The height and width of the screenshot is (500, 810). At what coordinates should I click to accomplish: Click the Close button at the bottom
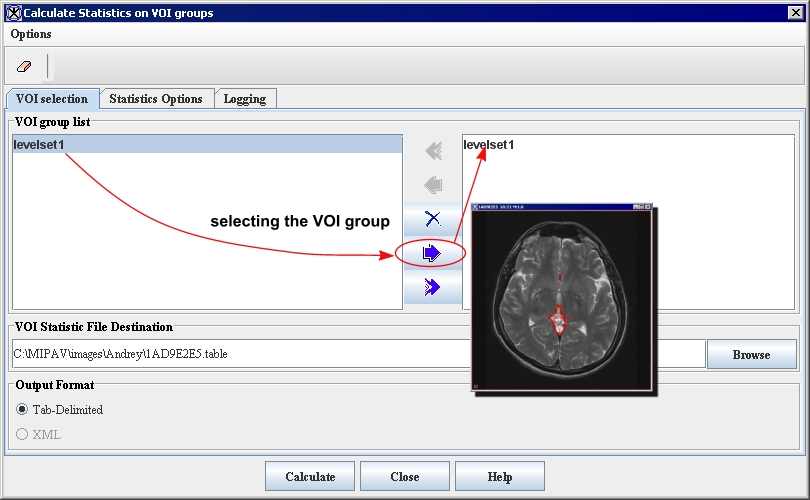click(x=404, y=477)
